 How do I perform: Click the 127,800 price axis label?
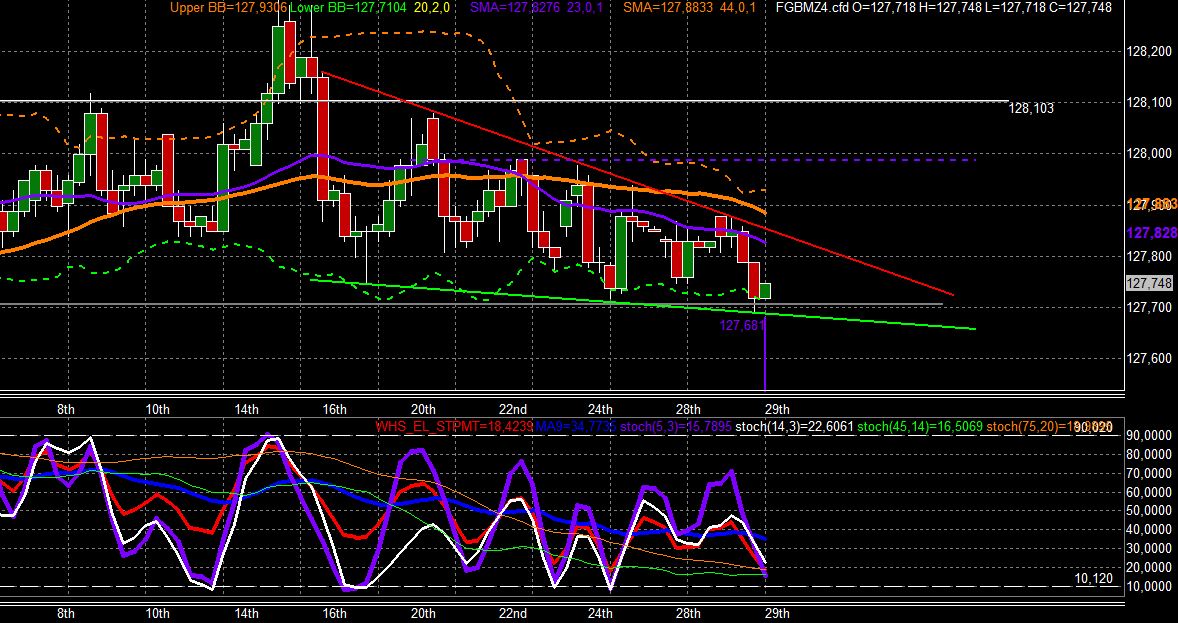click(1149, 256)
